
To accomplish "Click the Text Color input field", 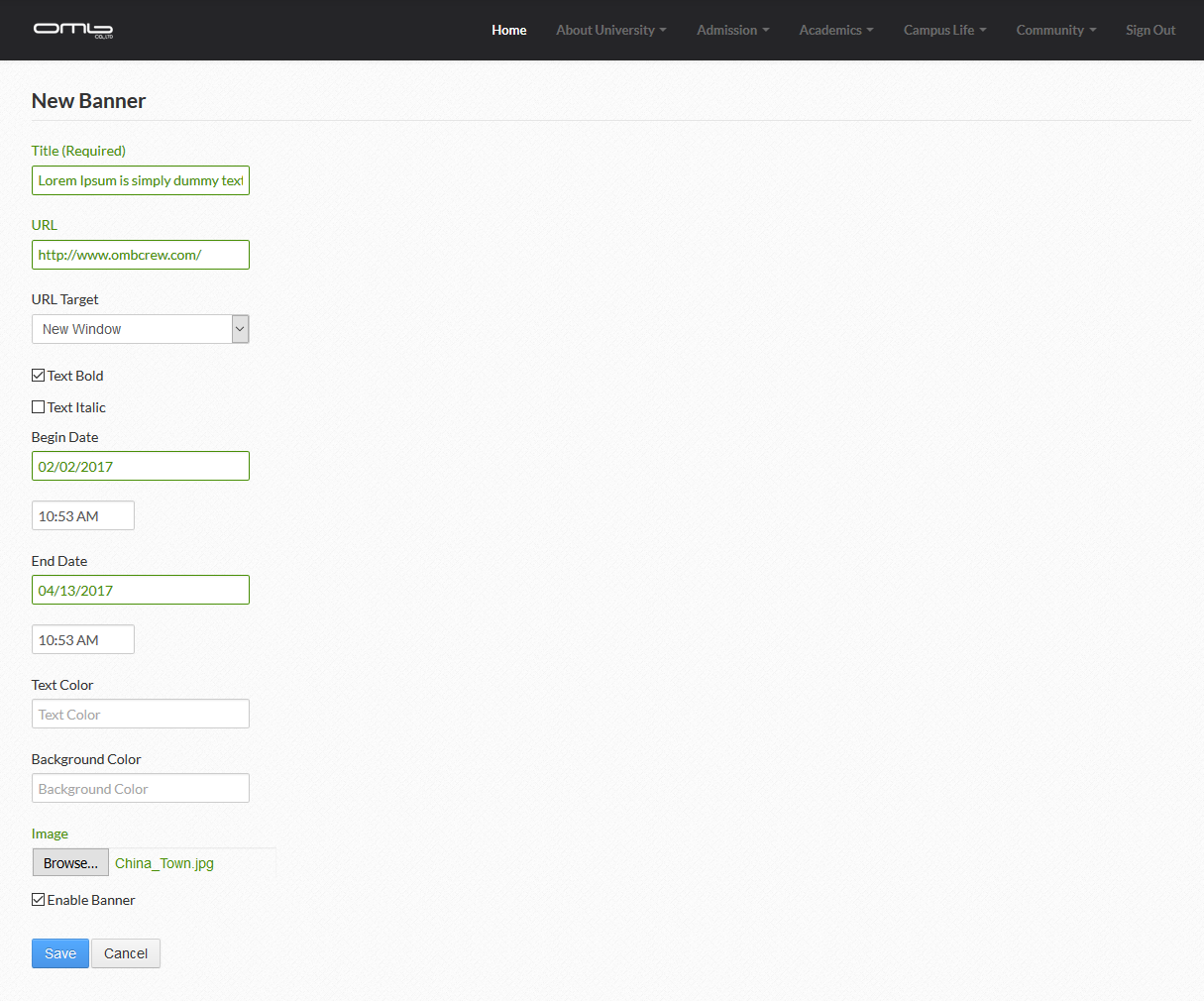I will click(140, 715).
